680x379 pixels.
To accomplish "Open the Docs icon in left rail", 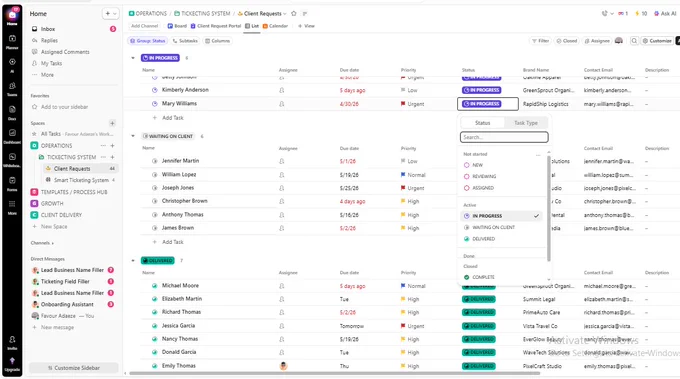I will [12, 109].
